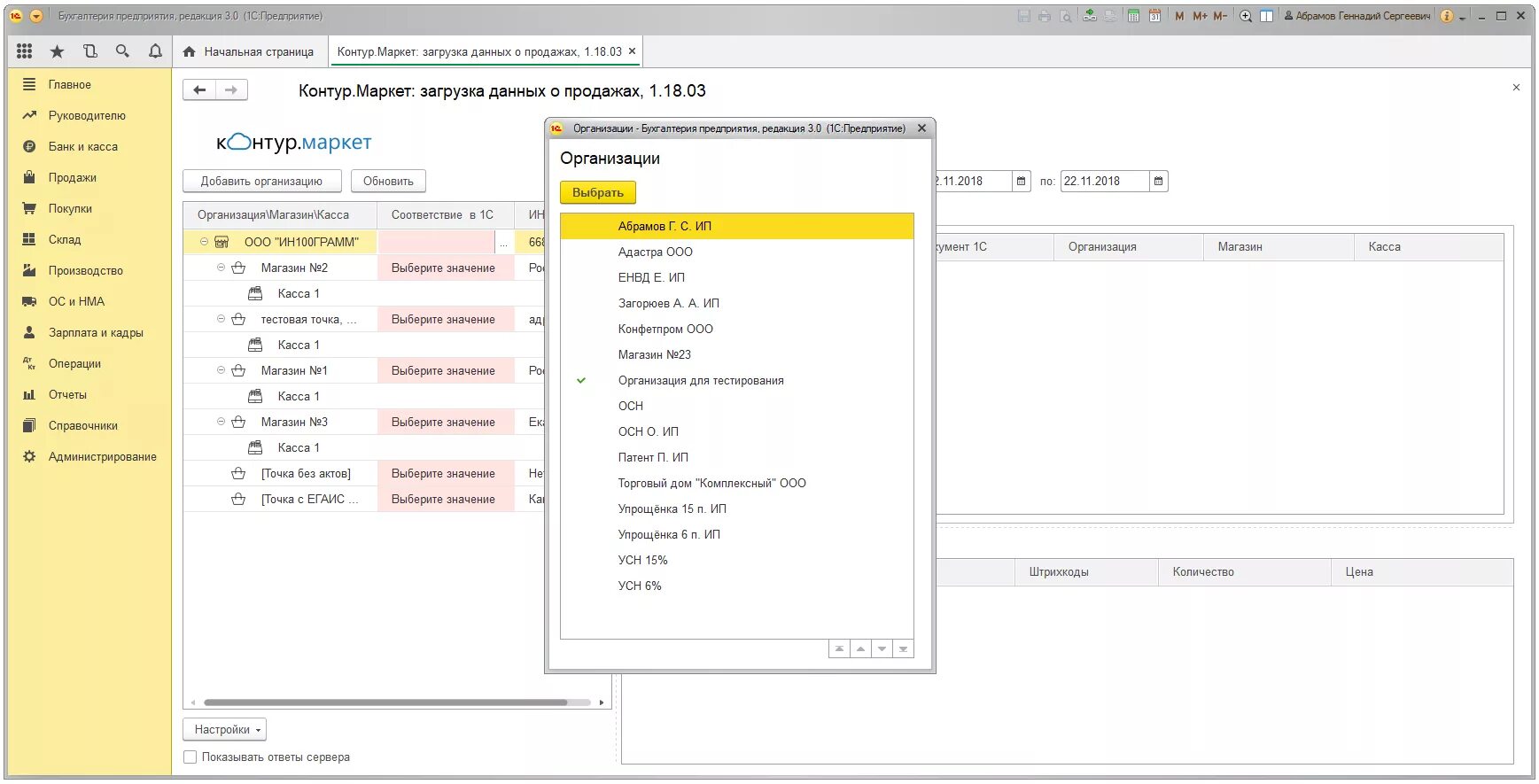Collapse the Магазин №2 node
The width and height of the screenshot is (1539, 784).
pyautogui.click(x=221, y=268)
